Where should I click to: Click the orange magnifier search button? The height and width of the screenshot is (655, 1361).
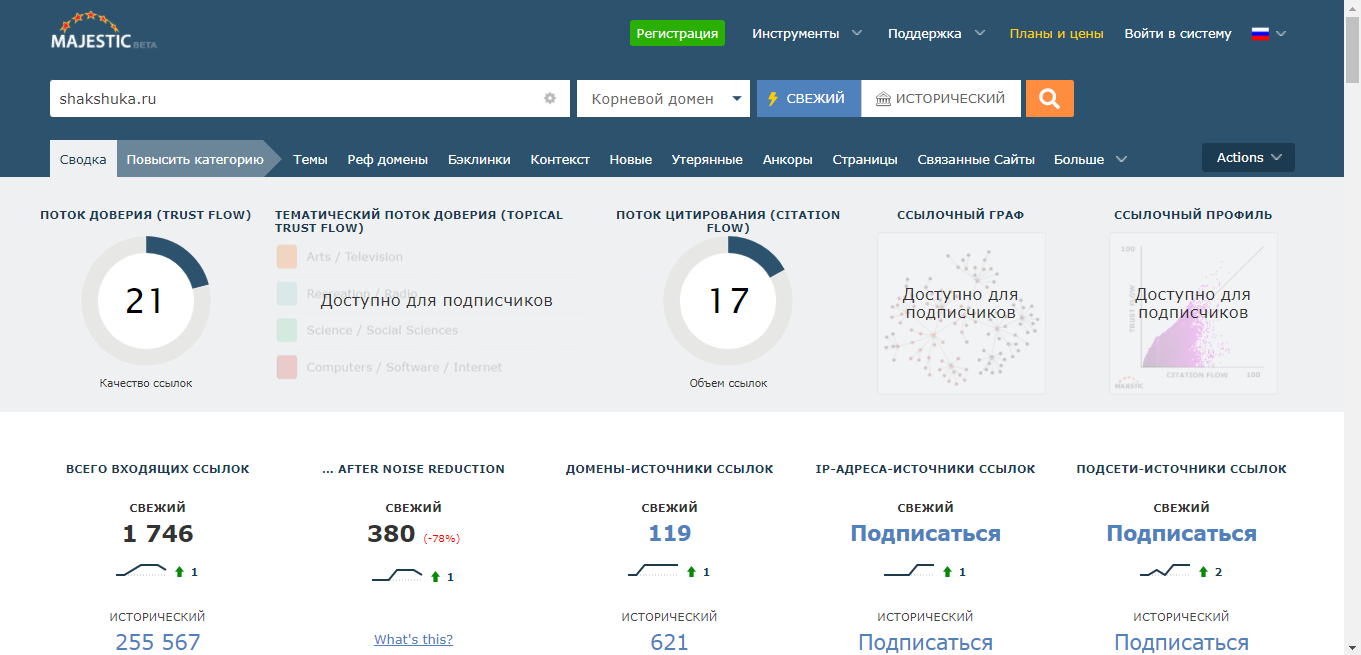[1049, 99]
